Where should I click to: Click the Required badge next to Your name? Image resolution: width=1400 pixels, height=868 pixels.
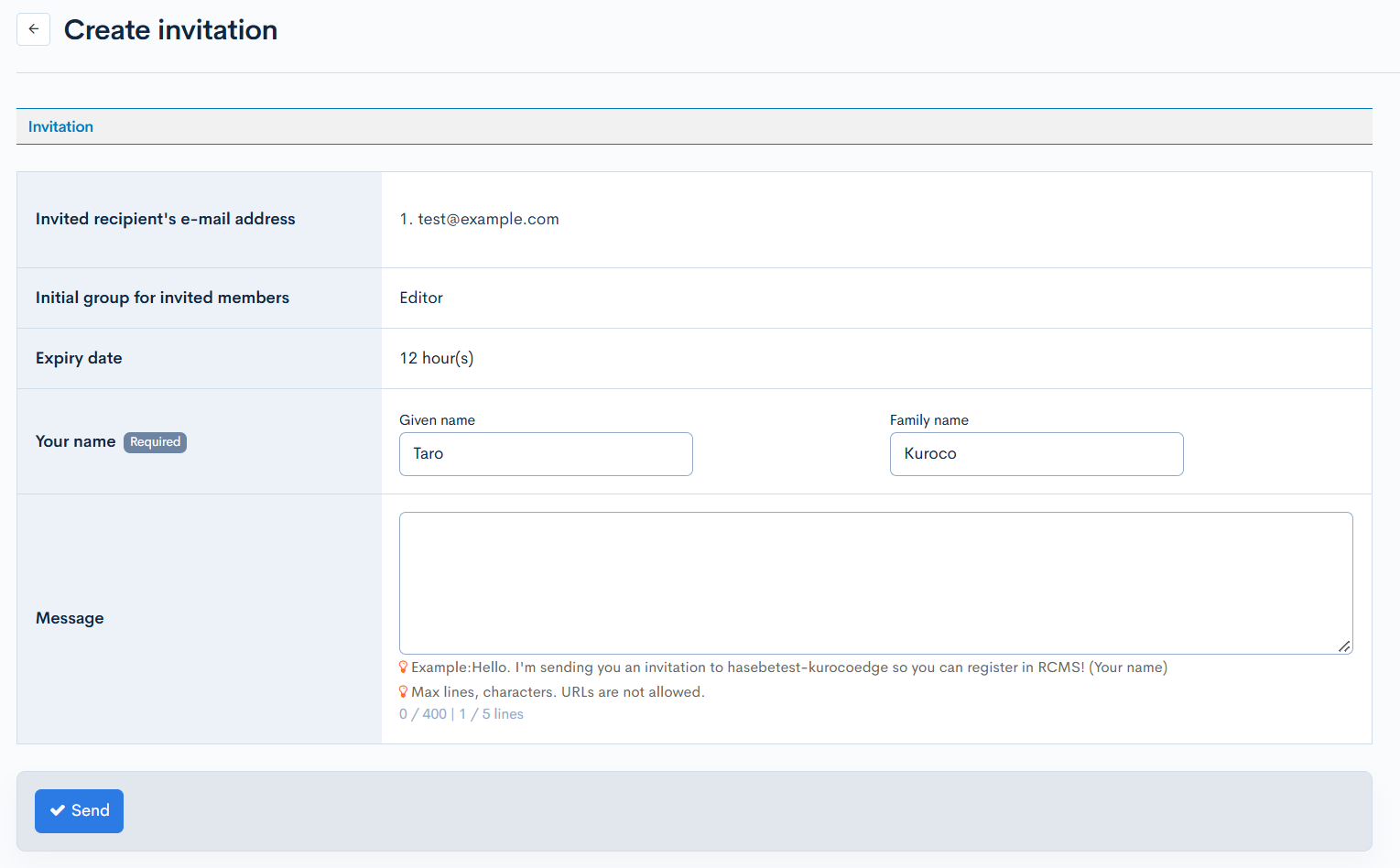(x=155, y=442)
